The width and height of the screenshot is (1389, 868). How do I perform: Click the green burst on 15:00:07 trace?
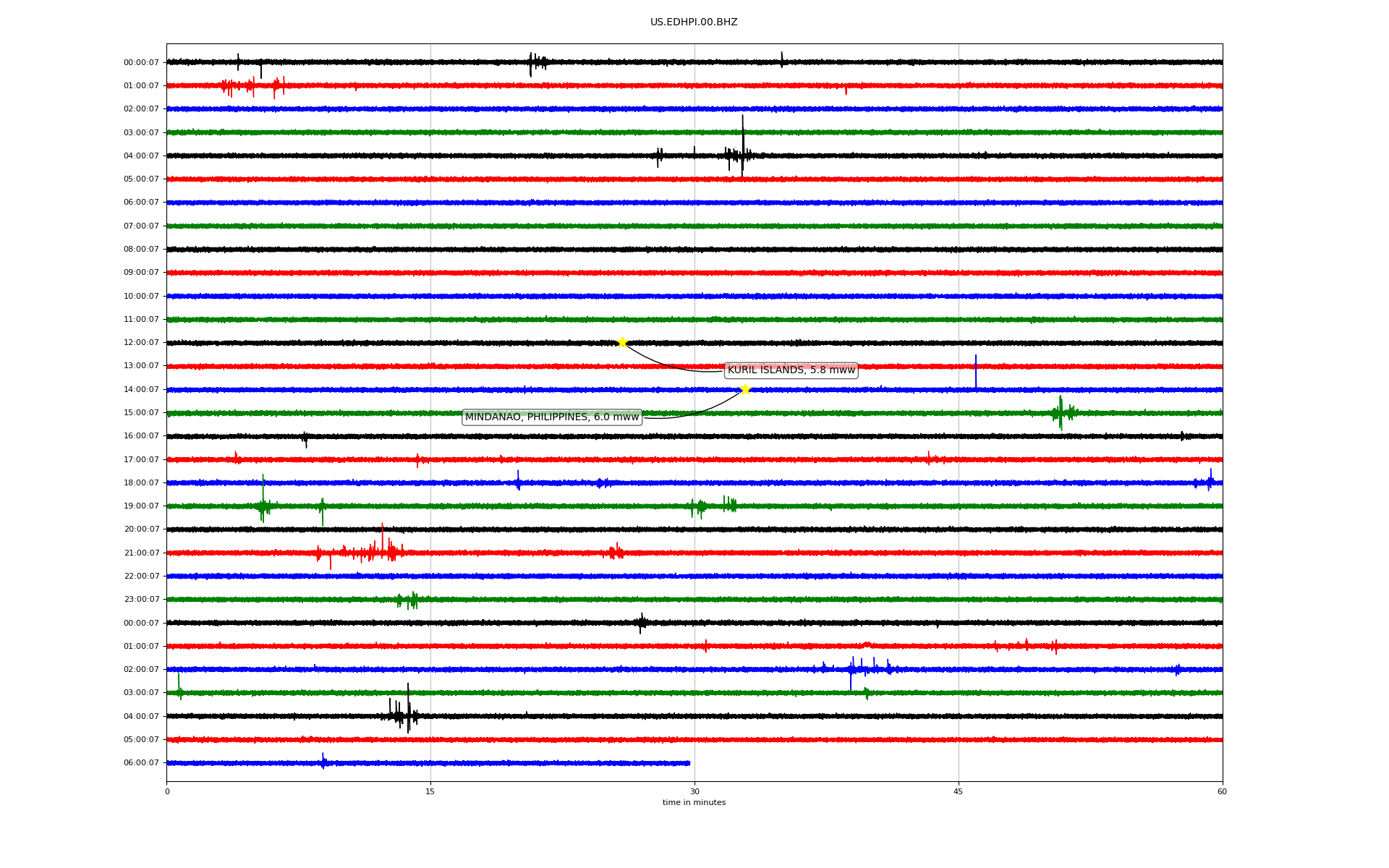(1061, 413)
